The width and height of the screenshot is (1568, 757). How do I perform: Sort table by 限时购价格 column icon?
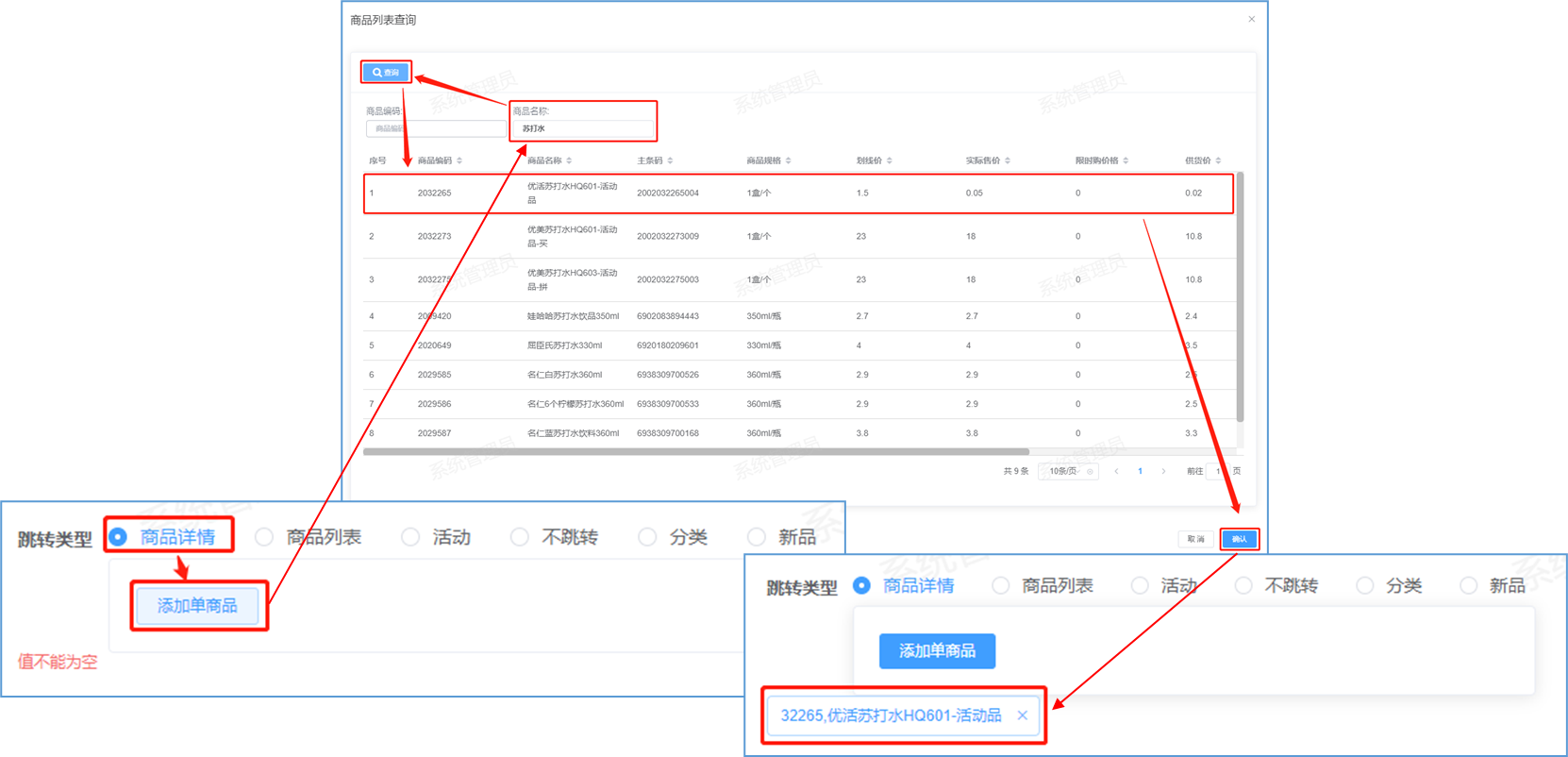1126,160
